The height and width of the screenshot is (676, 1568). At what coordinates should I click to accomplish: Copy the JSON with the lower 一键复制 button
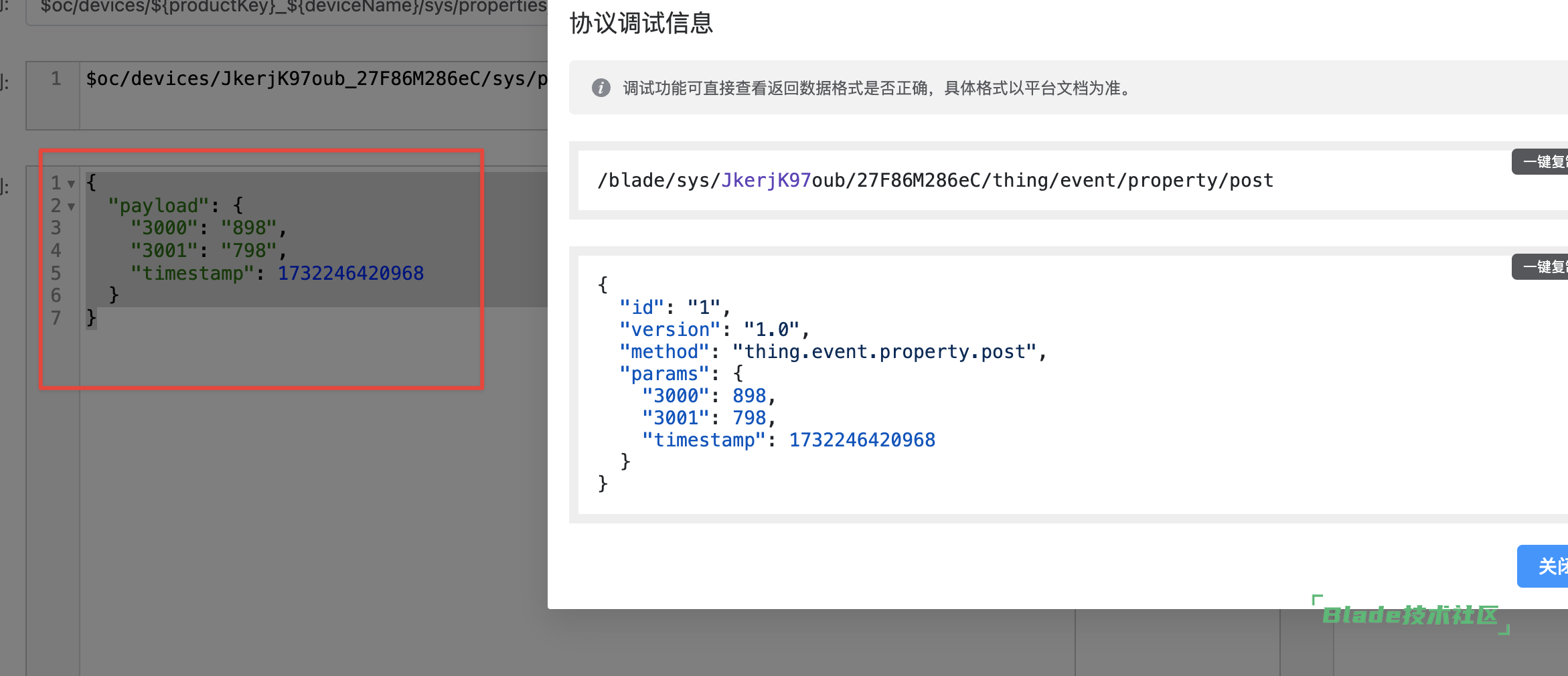[1540, 267]
